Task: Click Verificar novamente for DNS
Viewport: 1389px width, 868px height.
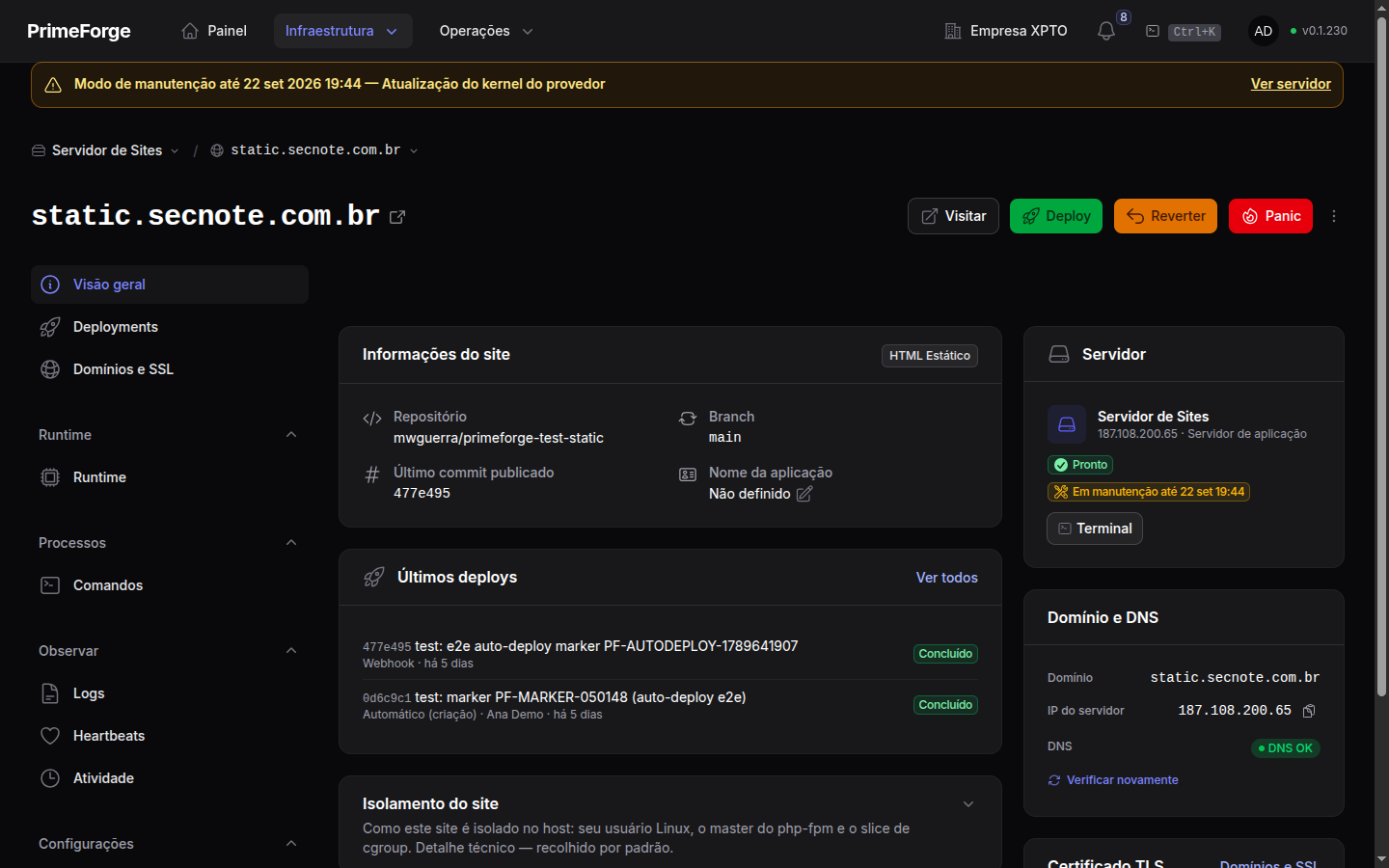Action: click(1113, 780)
